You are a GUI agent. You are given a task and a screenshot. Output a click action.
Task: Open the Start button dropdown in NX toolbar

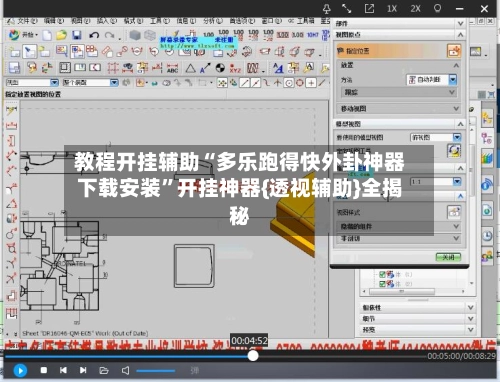pyautogui.click(x=23, y=35)
